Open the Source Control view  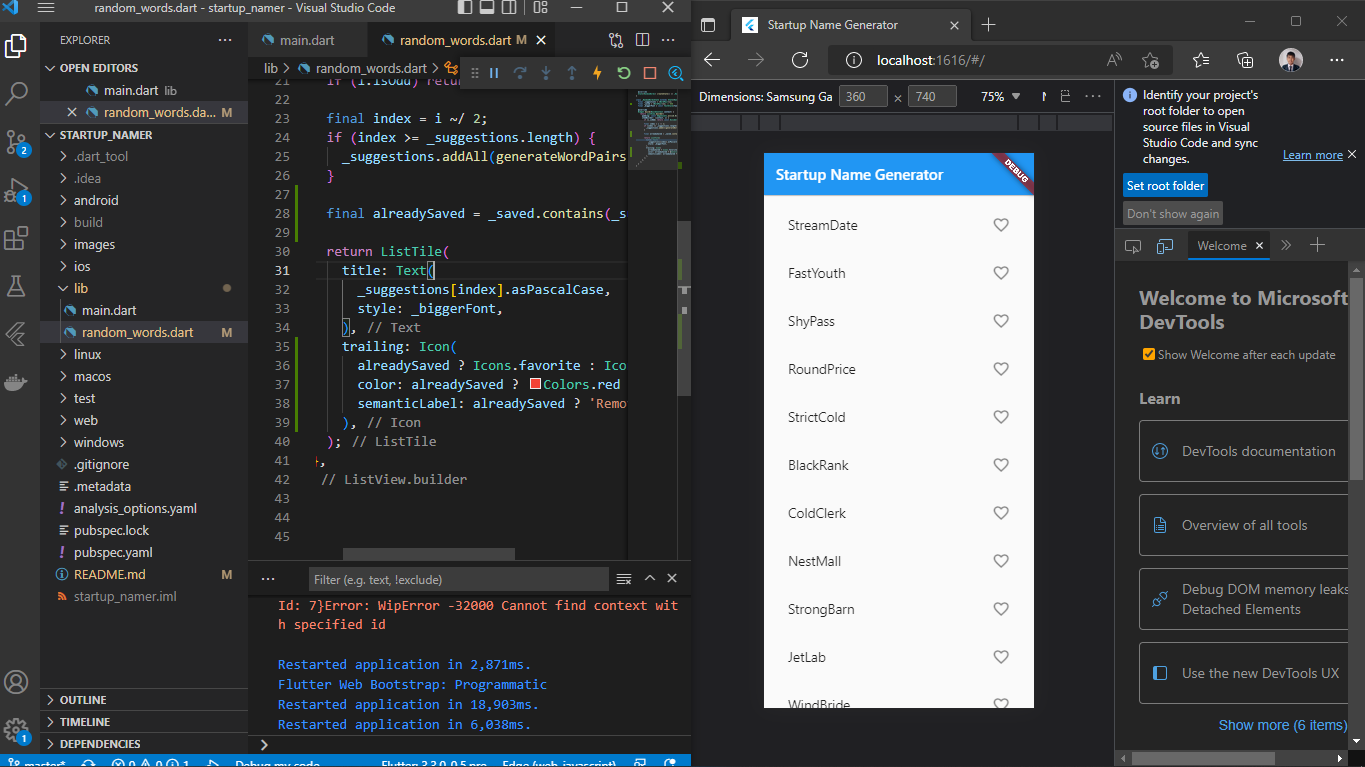pyautogui.click(x=16, y=142)
